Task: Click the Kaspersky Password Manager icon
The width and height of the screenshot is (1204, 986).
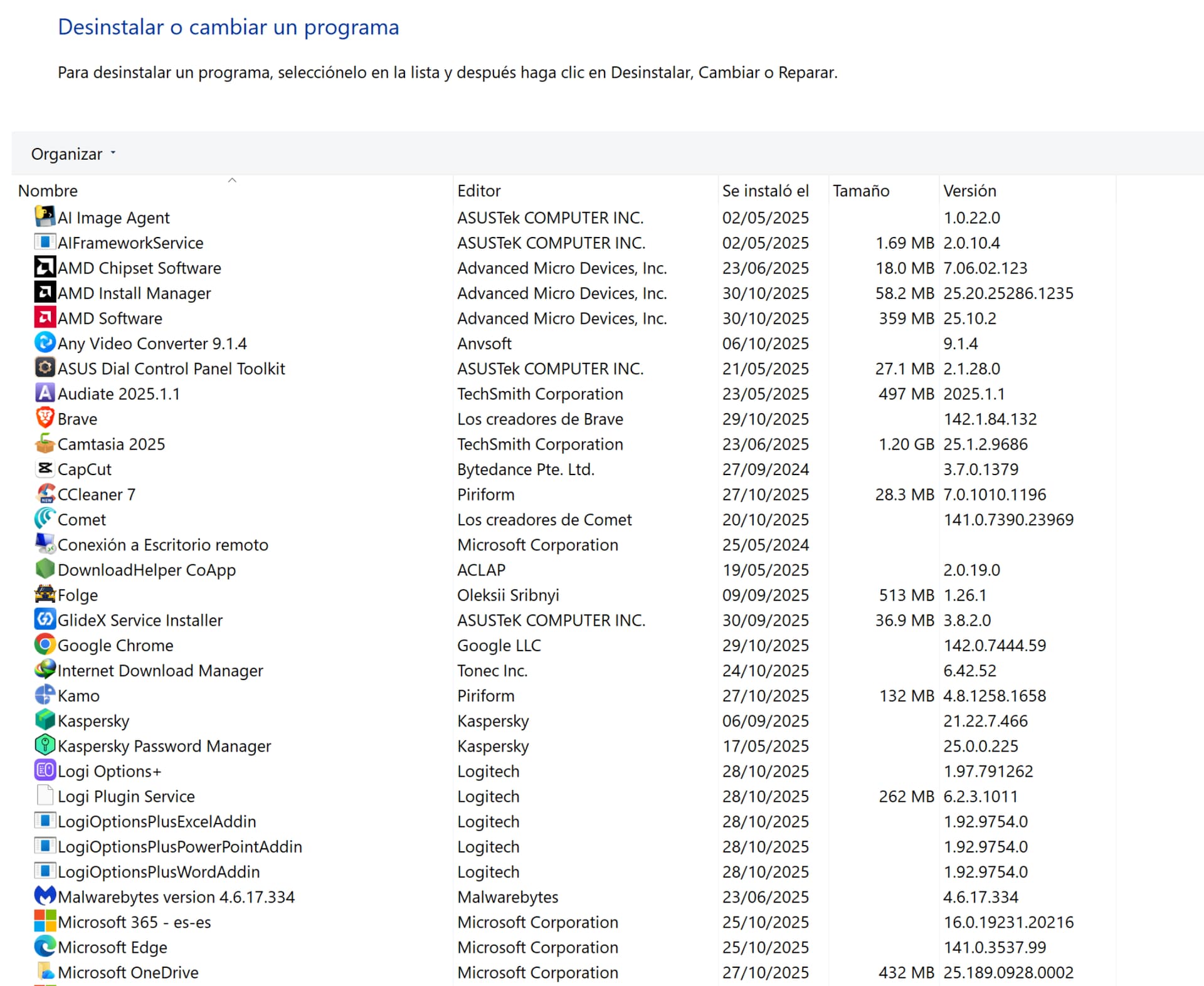Action: [x=45, y=745]
